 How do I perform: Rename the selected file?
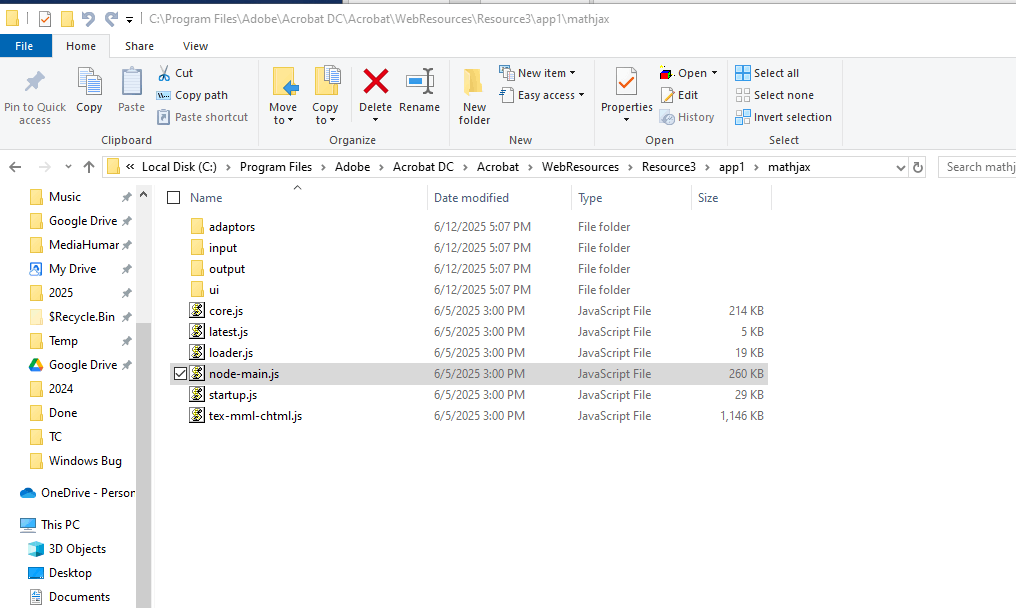click(x=419, y=90)
